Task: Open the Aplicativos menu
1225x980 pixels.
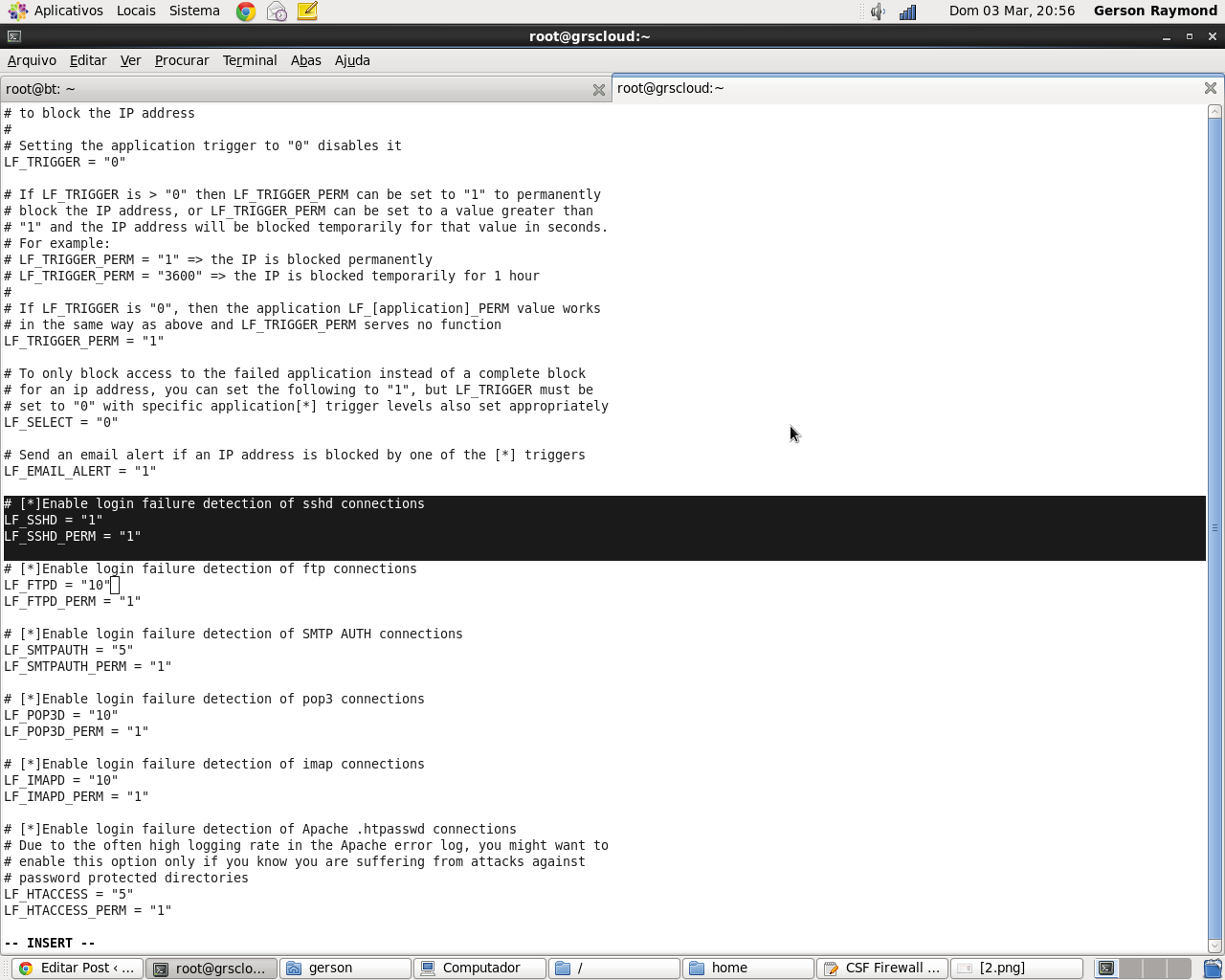Action: (x=56, y=11)
